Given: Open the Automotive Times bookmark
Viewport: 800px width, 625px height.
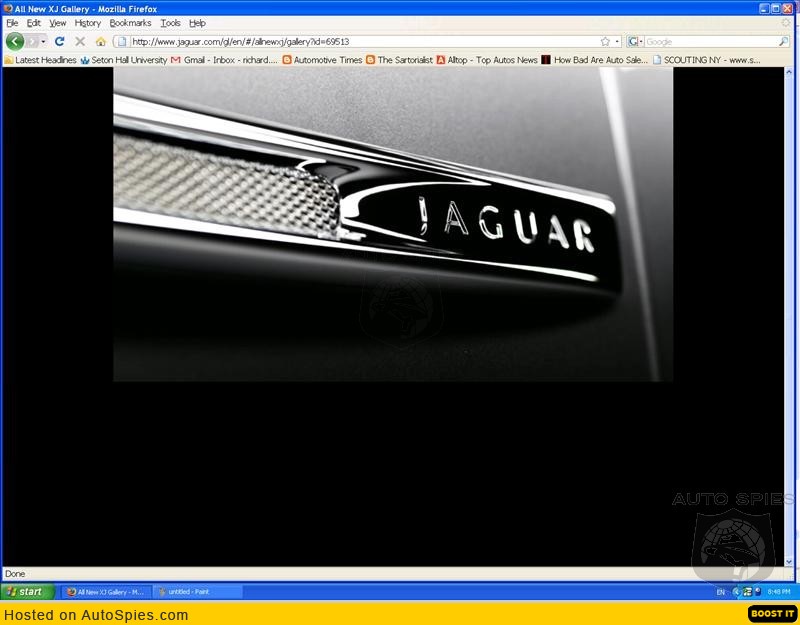Looking at the screenshot, I should point(322,60).
